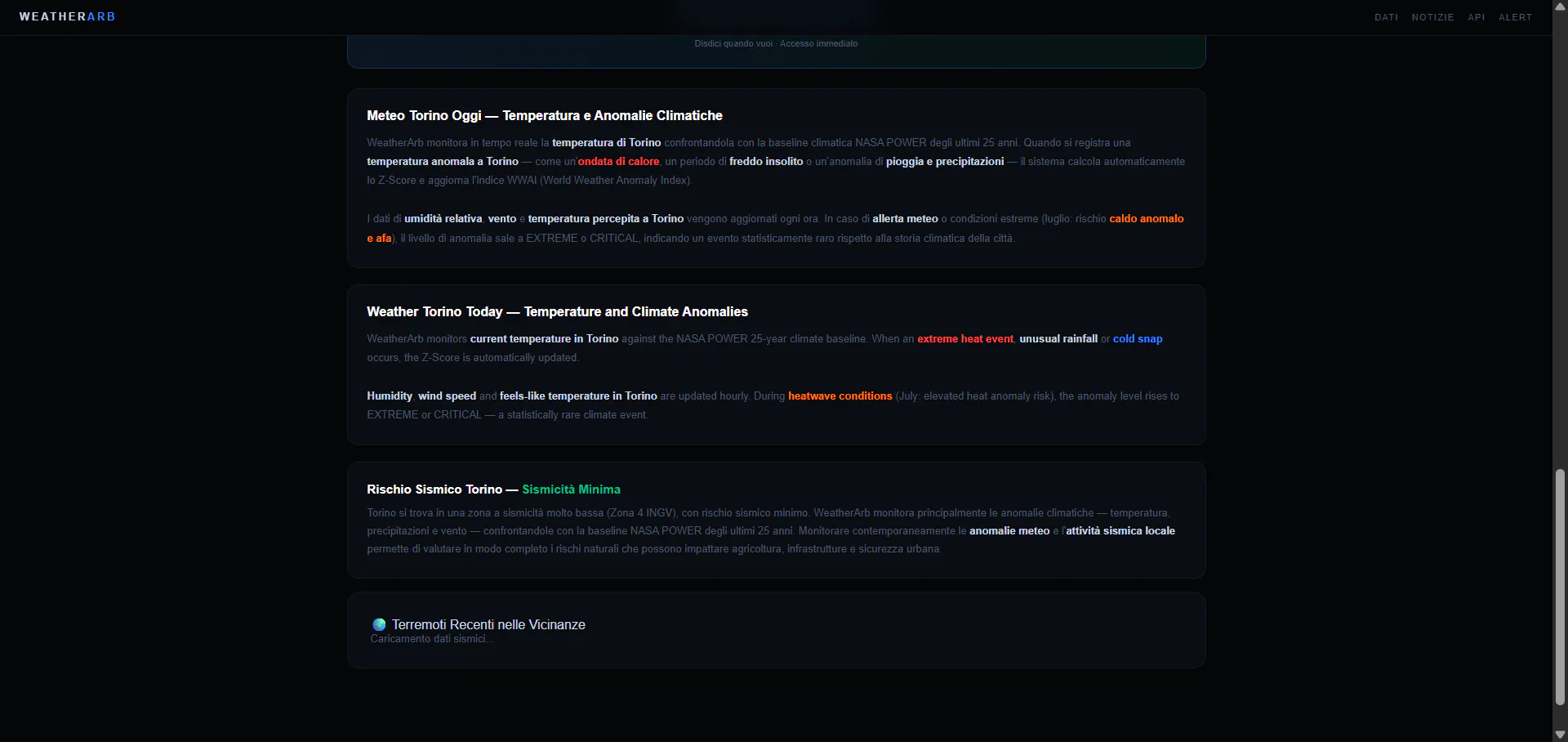Click bold text 'feels-like temperature in Torino'
Image resolution: width=1568 pixels, height=742 pixels.
pyautogui.click(x=578, y=396)
